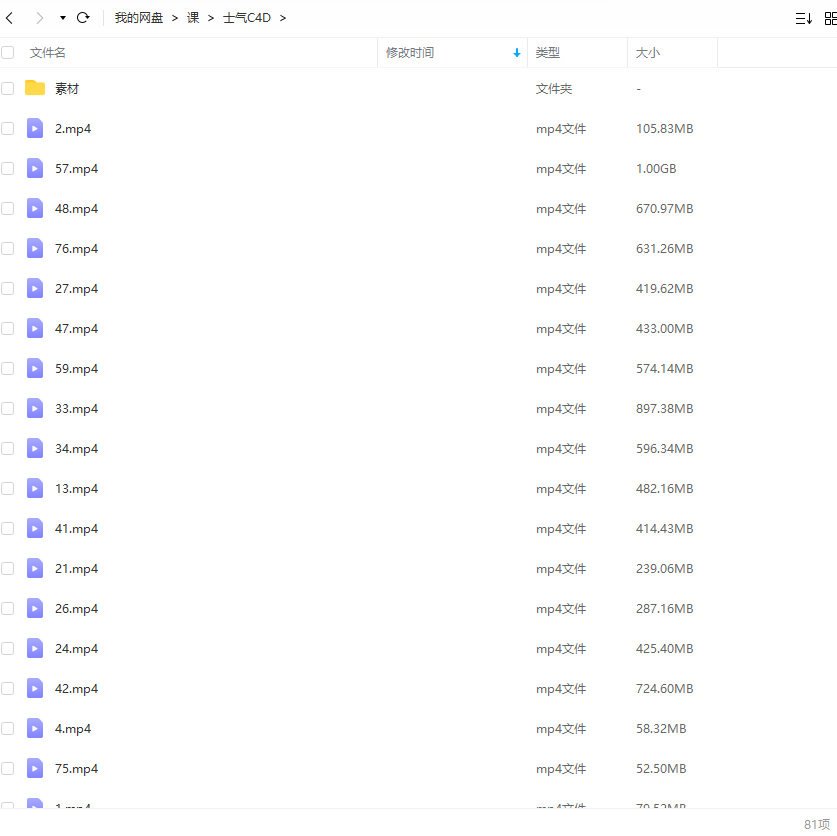This screenshot has width=837, height=836.
Task: Click the forward navigation arrow
Action: click(x=38, y=17)
